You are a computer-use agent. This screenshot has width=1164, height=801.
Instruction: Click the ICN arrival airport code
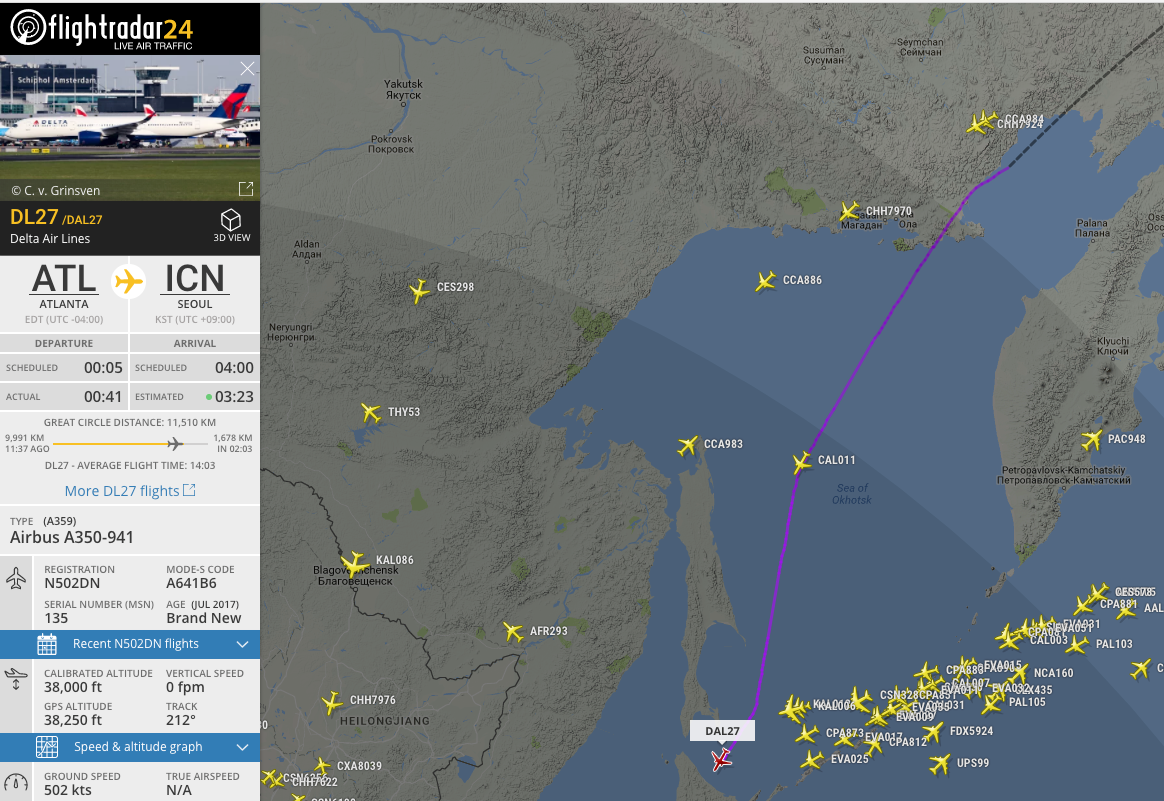[x=194, y=279]
